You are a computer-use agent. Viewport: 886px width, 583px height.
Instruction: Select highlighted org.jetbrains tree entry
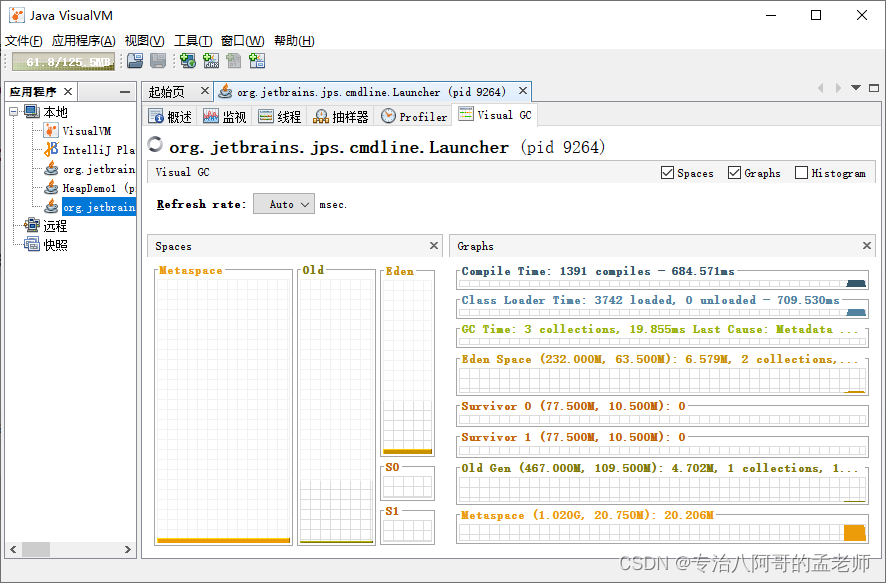point(99,207)
